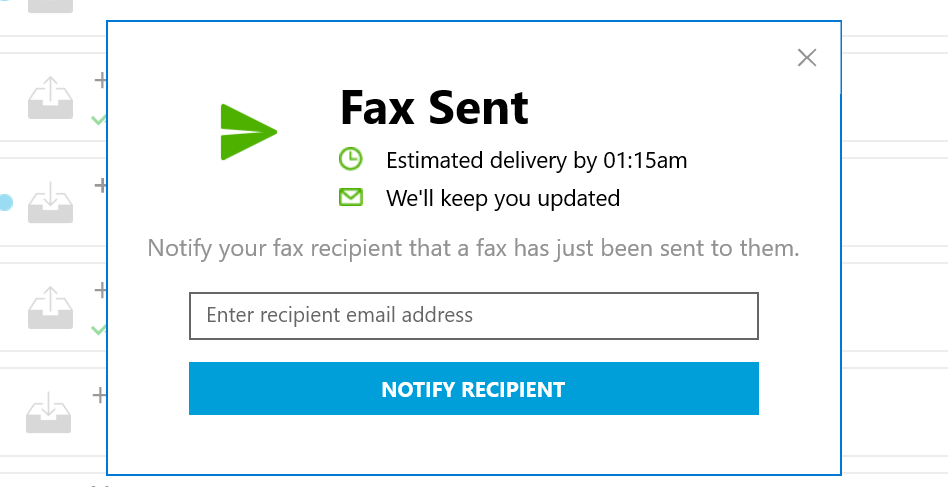Click the Notify your fax recipient message
The image size is (948, 487).
click(473, 248)
